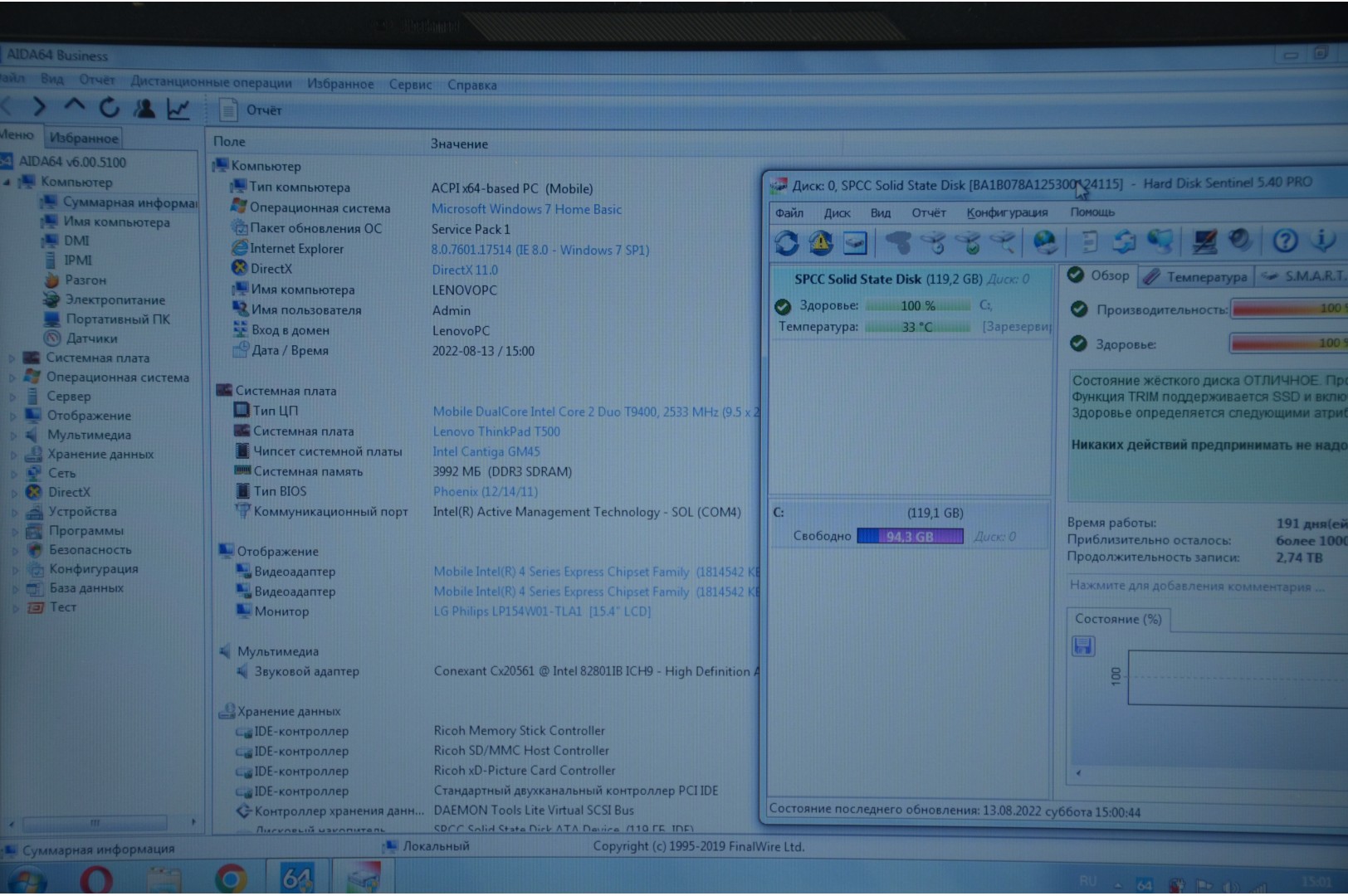The width and height of the screenshot is (1348, 896).
Task: Open the Microsoft Windows 7 Home Basic link
Action: click(526, 210)
